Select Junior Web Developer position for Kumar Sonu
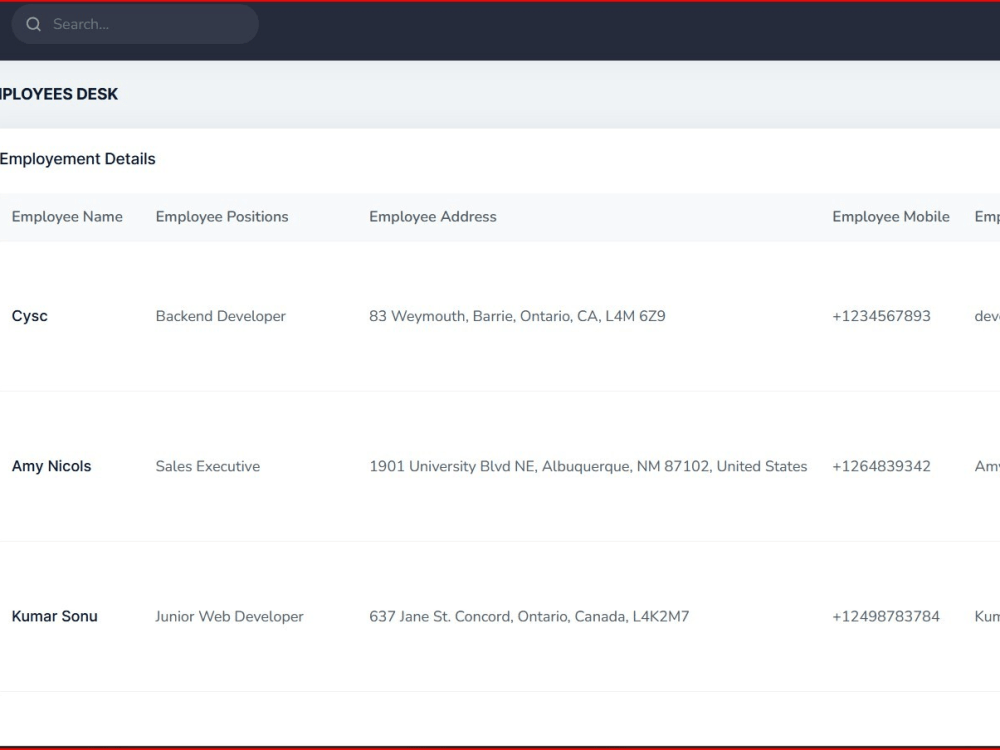 click(229, 617)
